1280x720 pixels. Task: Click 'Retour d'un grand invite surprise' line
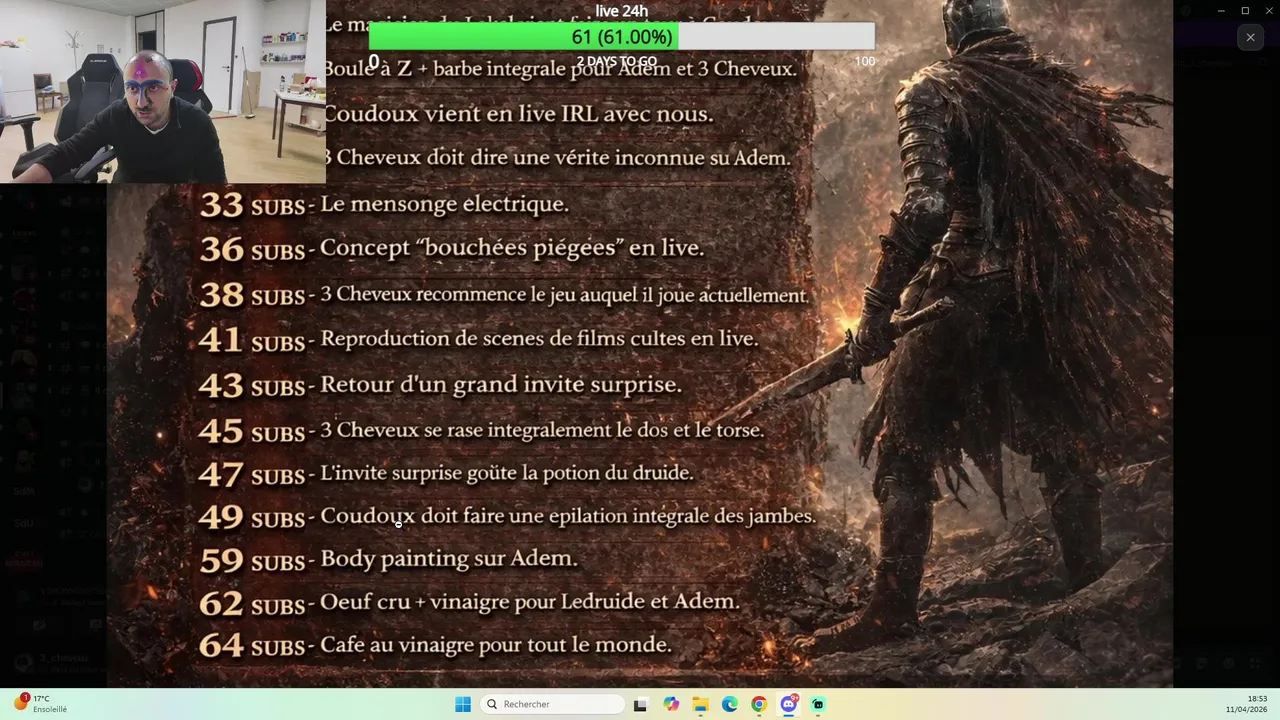click(440, 384)
